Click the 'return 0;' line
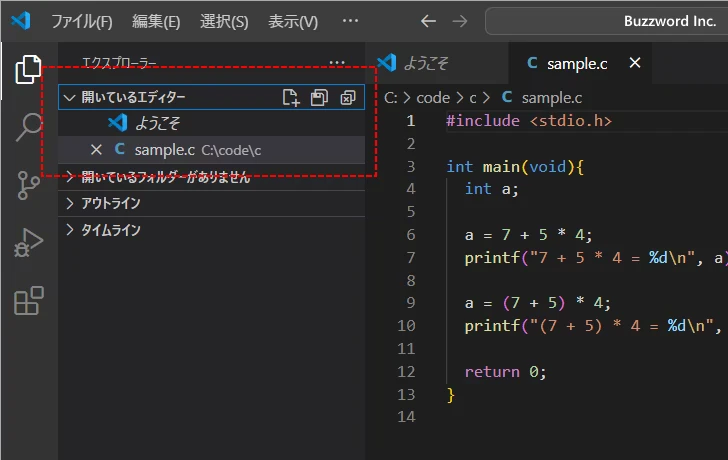This screenshot has height=460, width=728. pos(505,372)
